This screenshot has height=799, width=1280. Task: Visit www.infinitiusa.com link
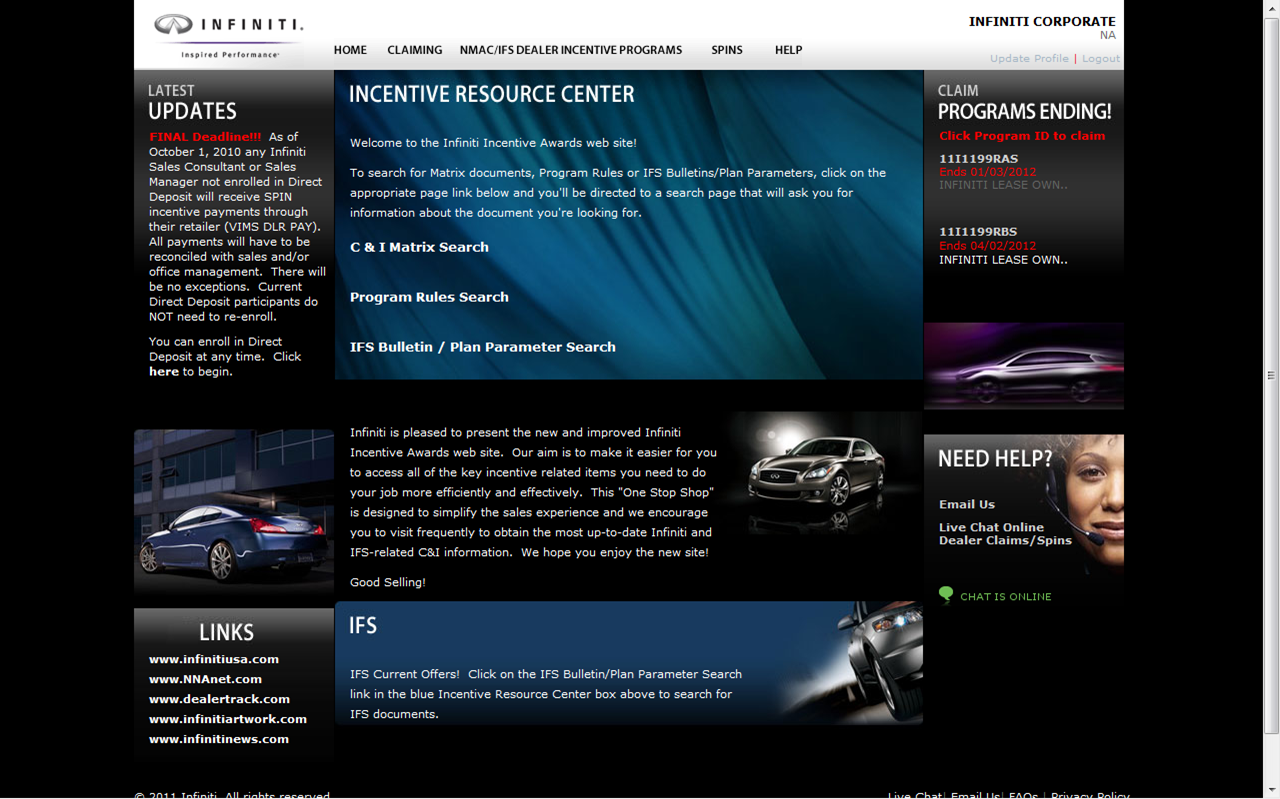tap(214, 659)
